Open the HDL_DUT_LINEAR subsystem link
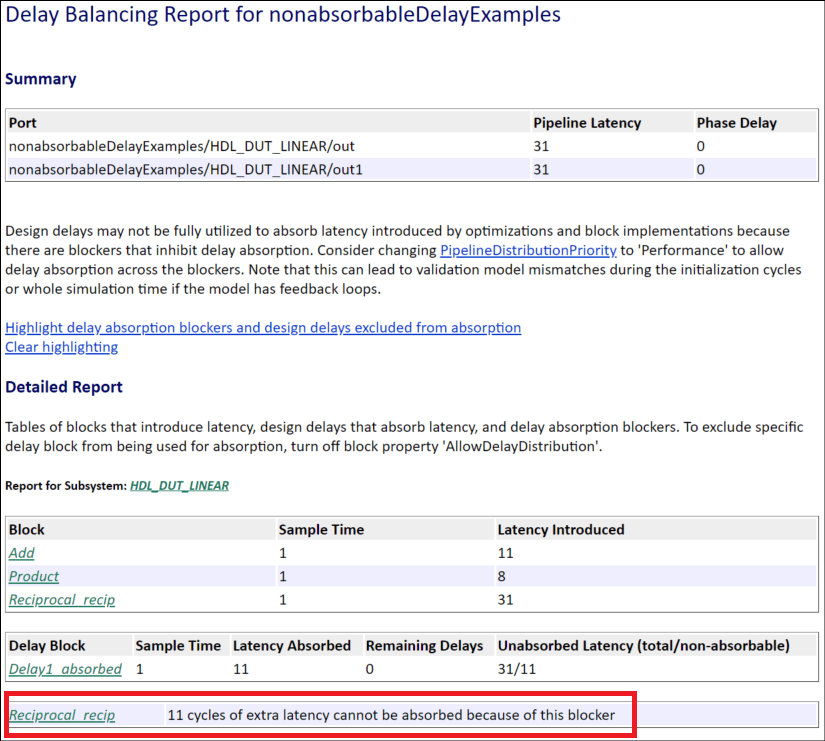 pyautogui.click(x=179, y=486)
